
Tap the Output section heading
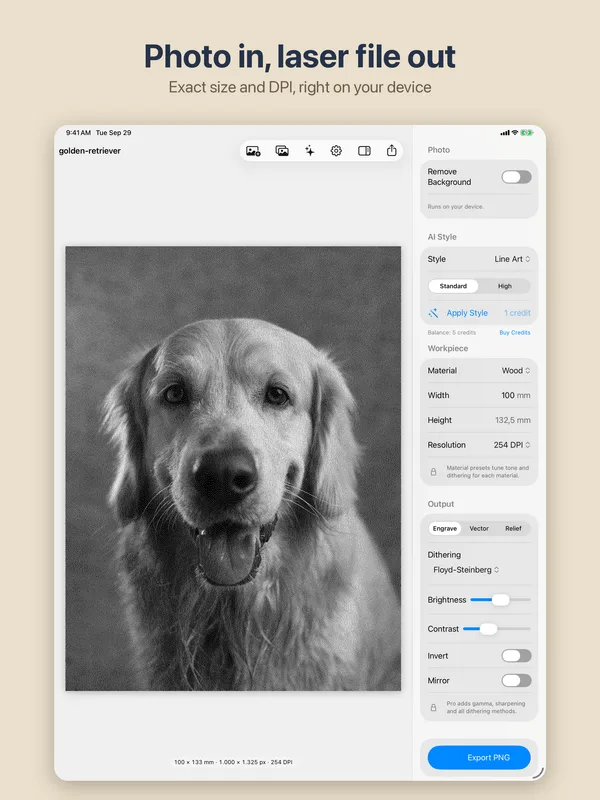[x=441, y=504]
